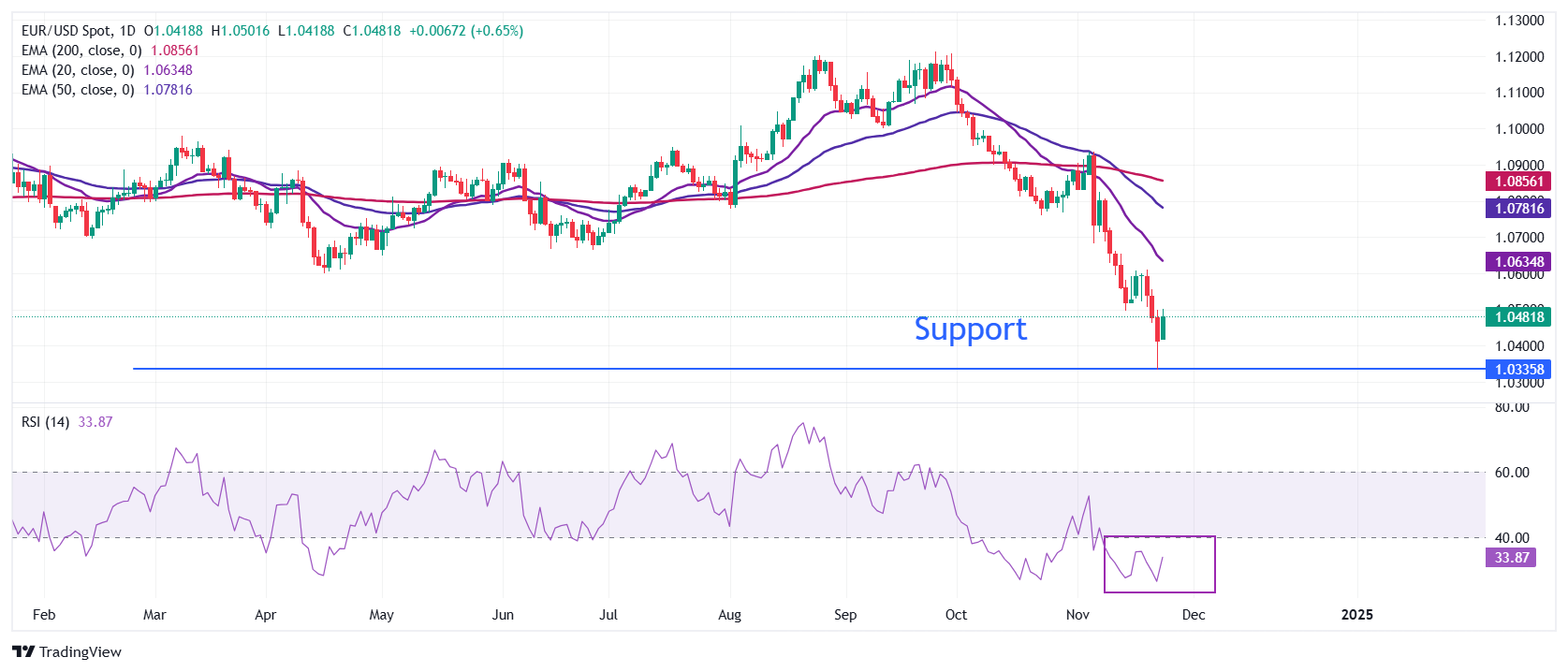Click the TradingView logo icon
1568x672 pixels.
[23, 652]
